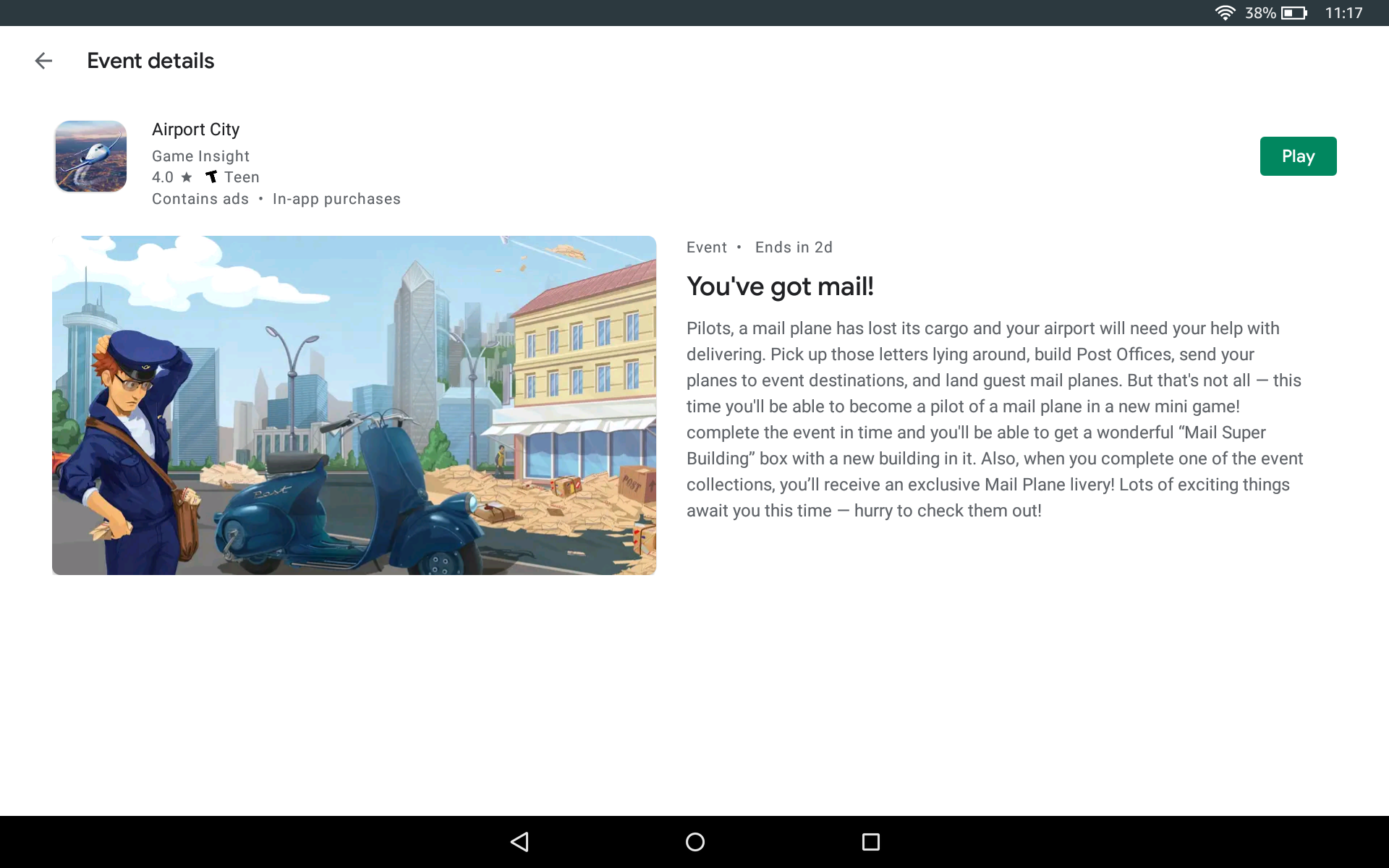1389x868 pixels.
Task: Check the Wi-Fi status icon
Action: click(1225, 13)
